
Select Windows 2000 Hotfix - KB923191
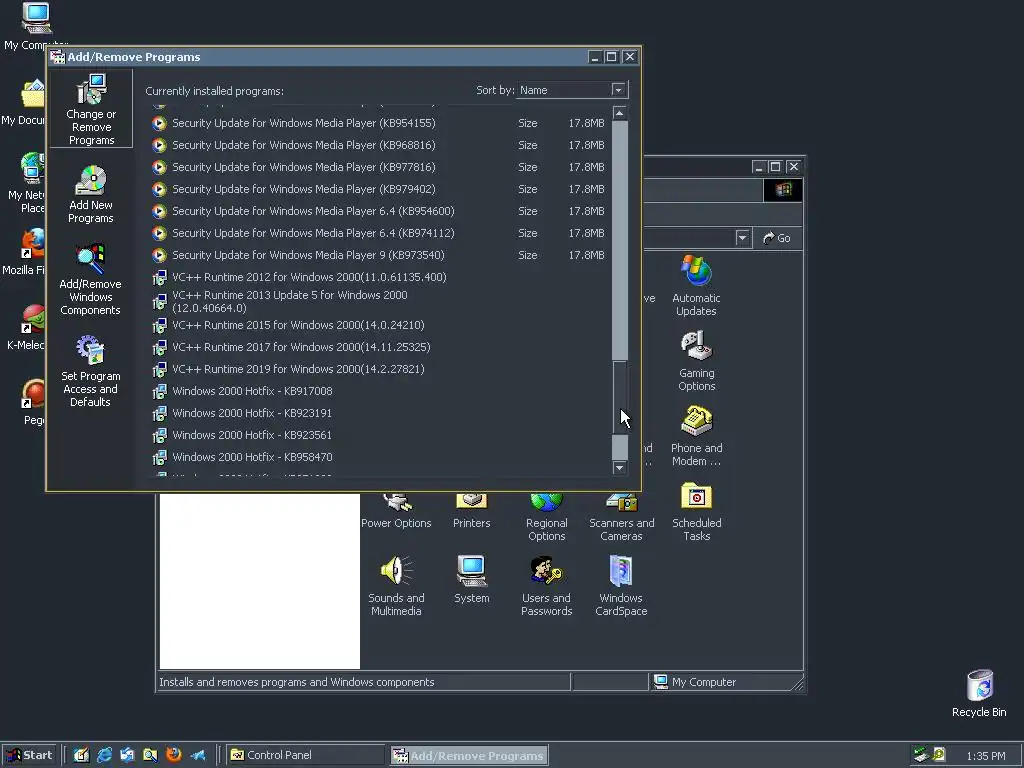click(x=379, y=413)
